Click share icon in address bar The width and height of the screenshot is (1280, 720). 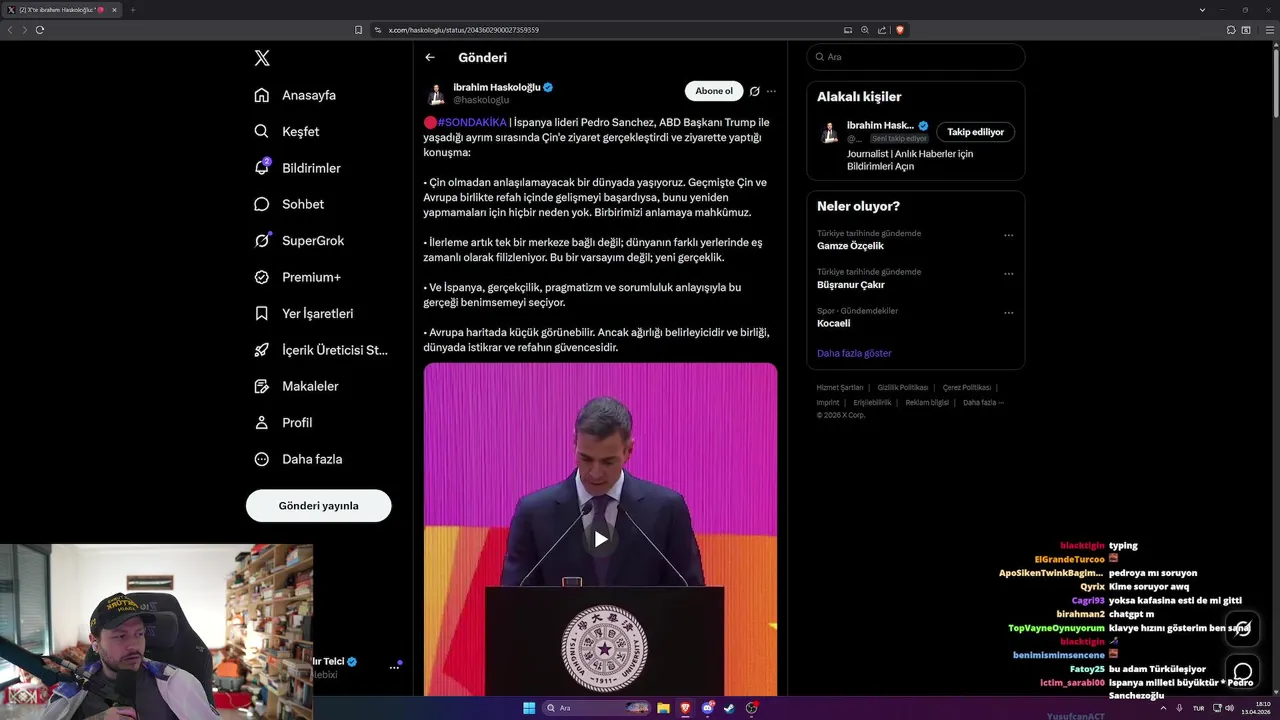(882, 30)
